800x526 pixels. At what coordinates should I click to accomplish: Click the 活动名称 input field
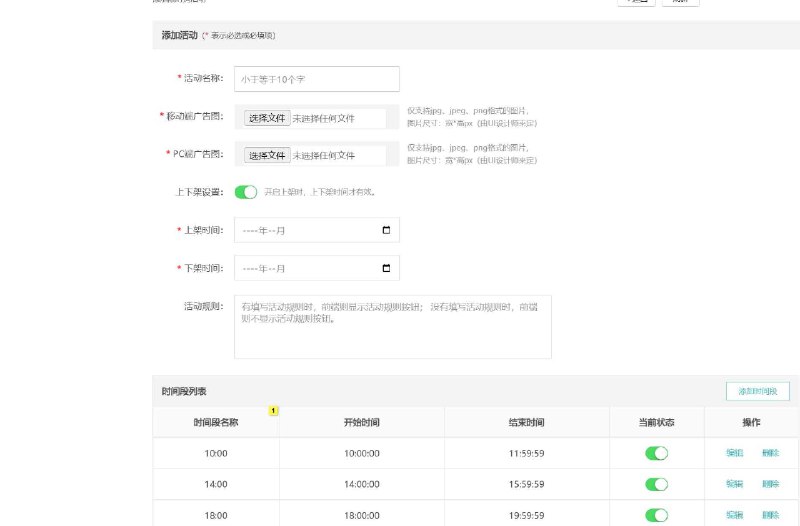click(x=317, y=79)
